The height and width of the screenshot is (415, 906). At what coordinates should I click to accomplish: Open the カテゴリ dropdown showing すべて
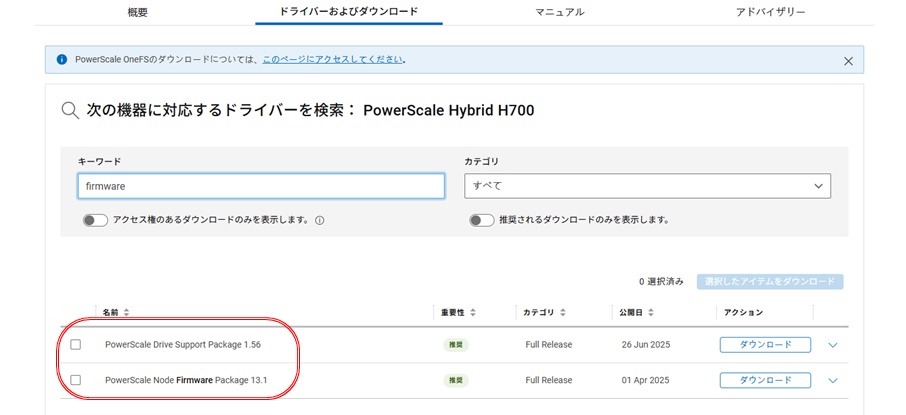(x=648, y=186)
